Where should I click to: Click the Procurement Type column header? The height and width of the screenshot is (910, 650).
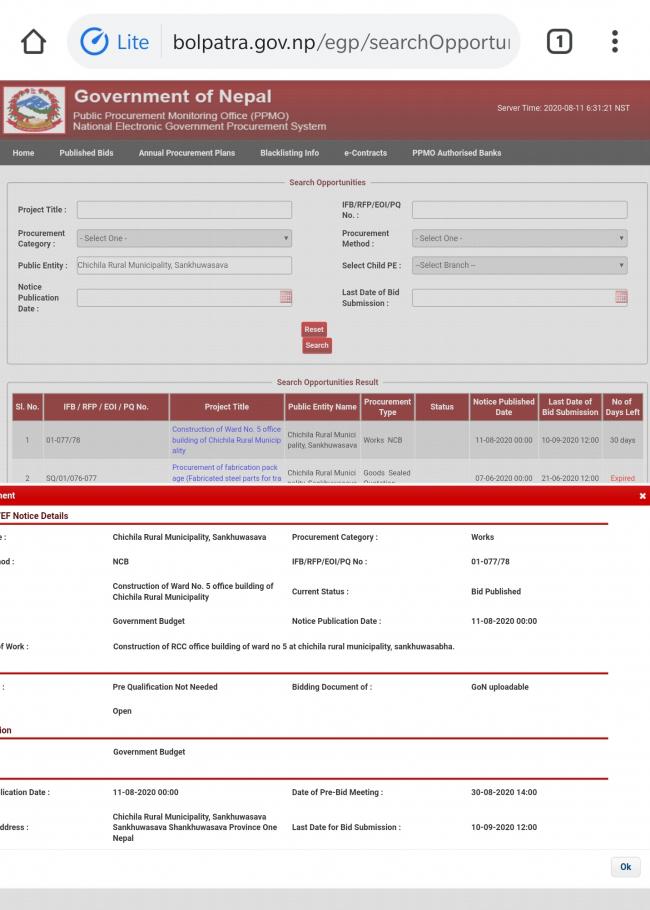388,407
